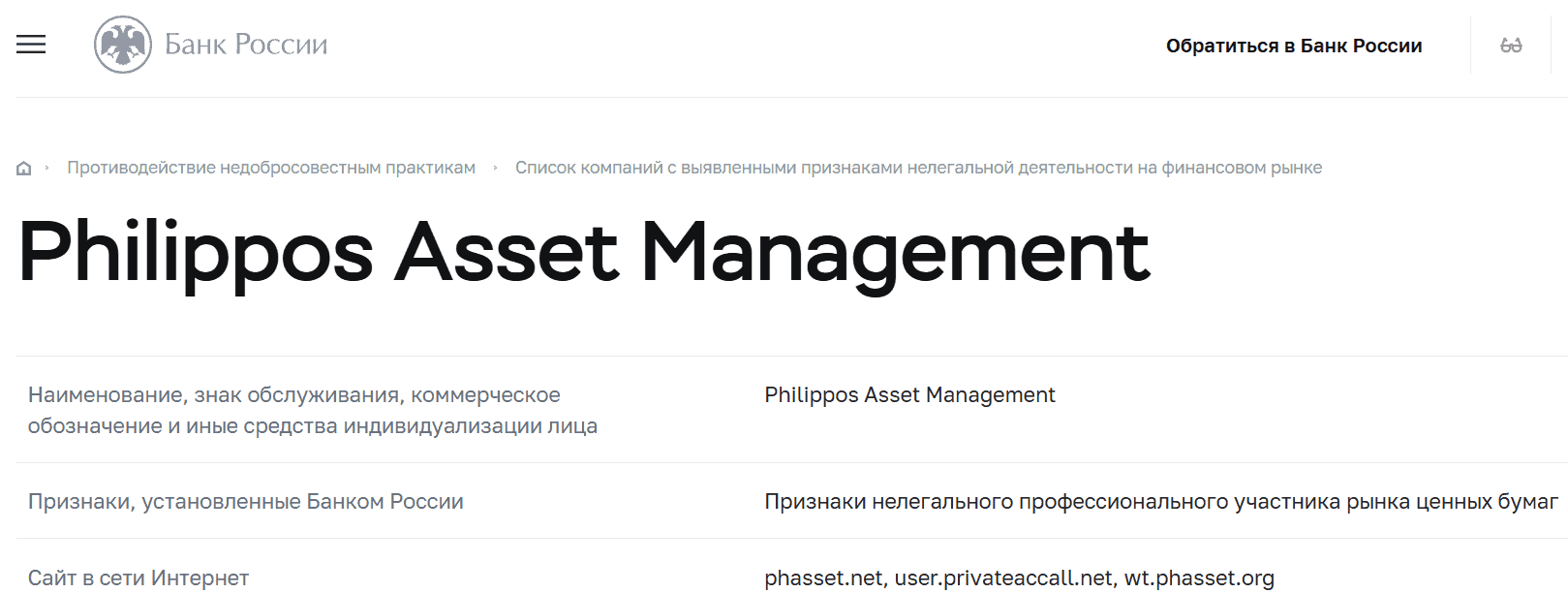
Task: Select "Обратиться в Банк России"
Action: pyautogui.click(x=1296, y=45)
